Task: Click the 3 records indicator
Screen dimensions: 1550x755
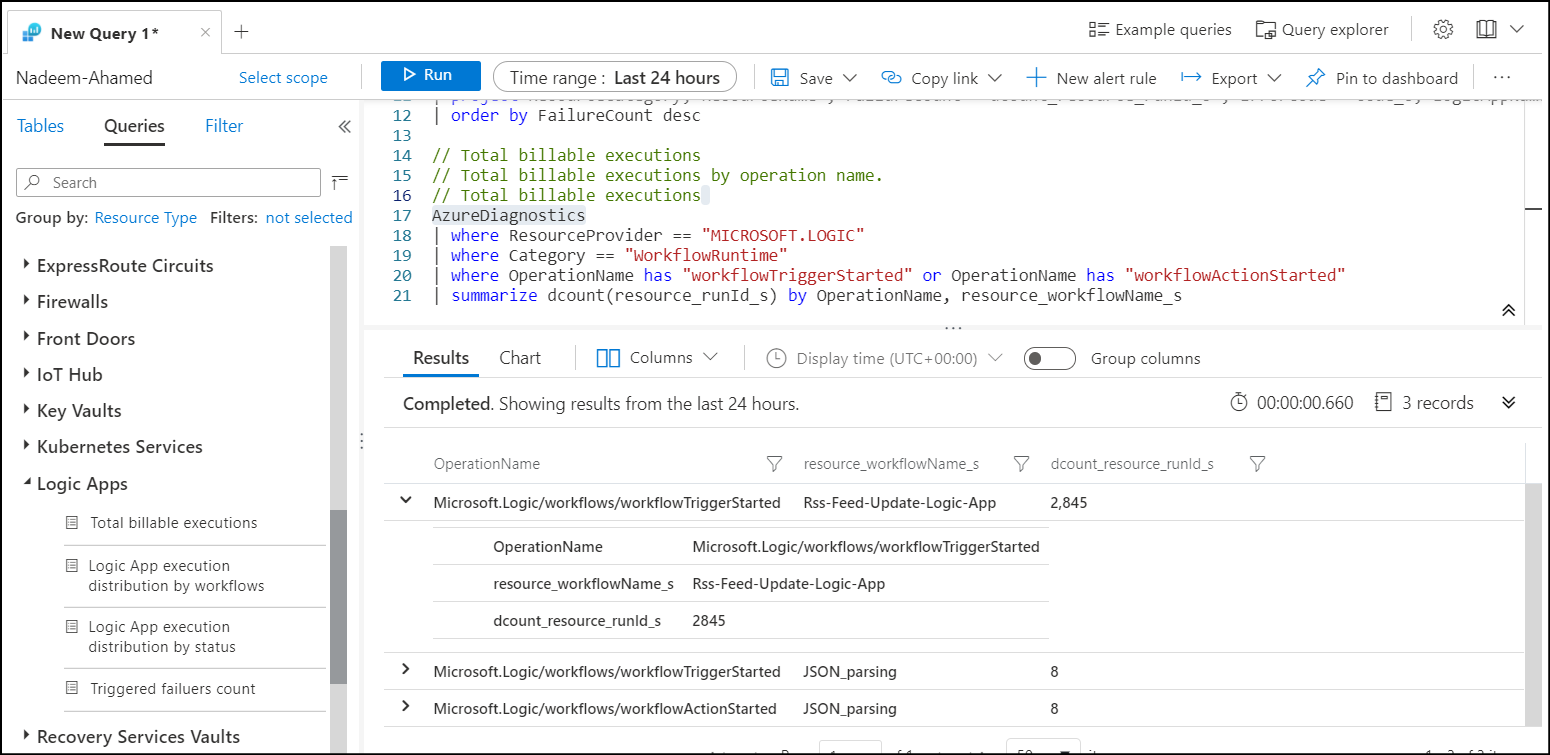Action: (1425, 403)
